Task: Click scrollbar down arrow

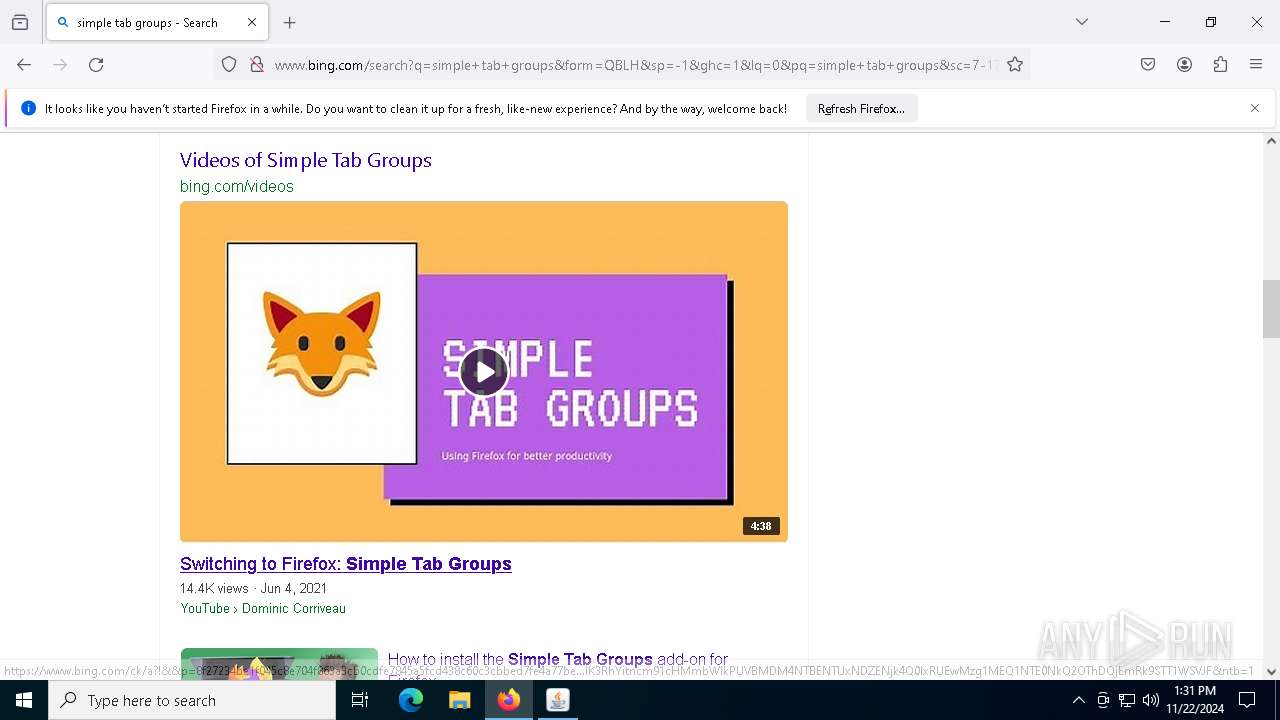Action: click(x=1271, y=672)
